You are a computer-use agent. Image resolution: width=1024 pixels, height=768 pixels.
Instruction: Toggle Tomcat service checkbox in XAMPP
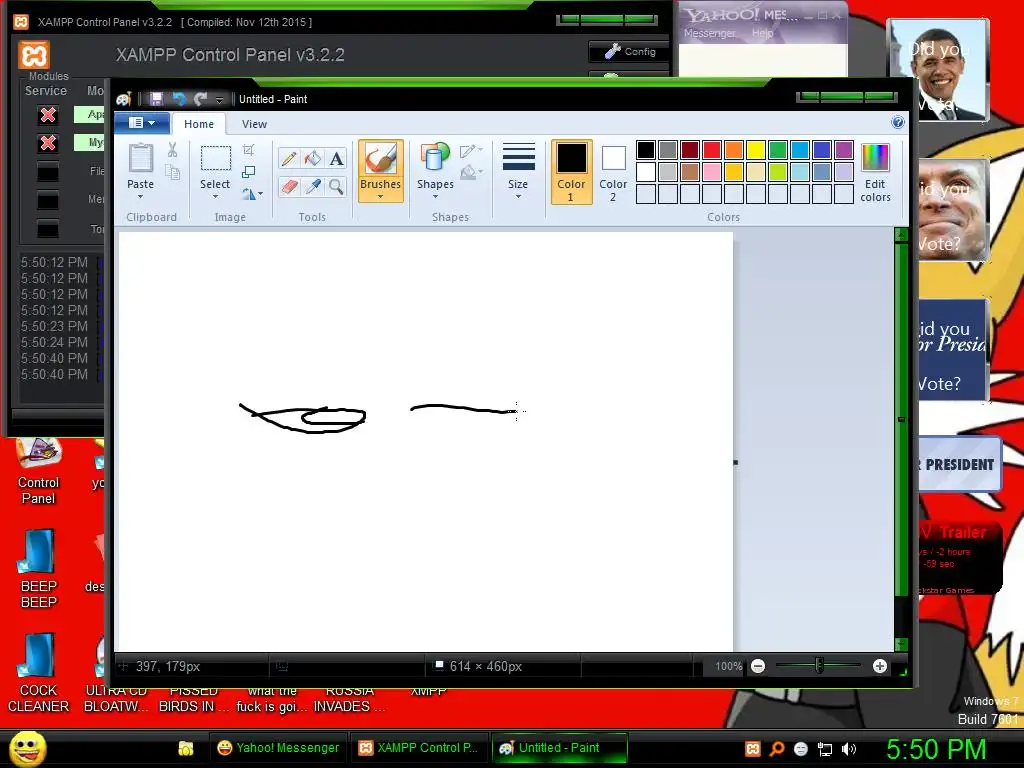tap(48, 229)
